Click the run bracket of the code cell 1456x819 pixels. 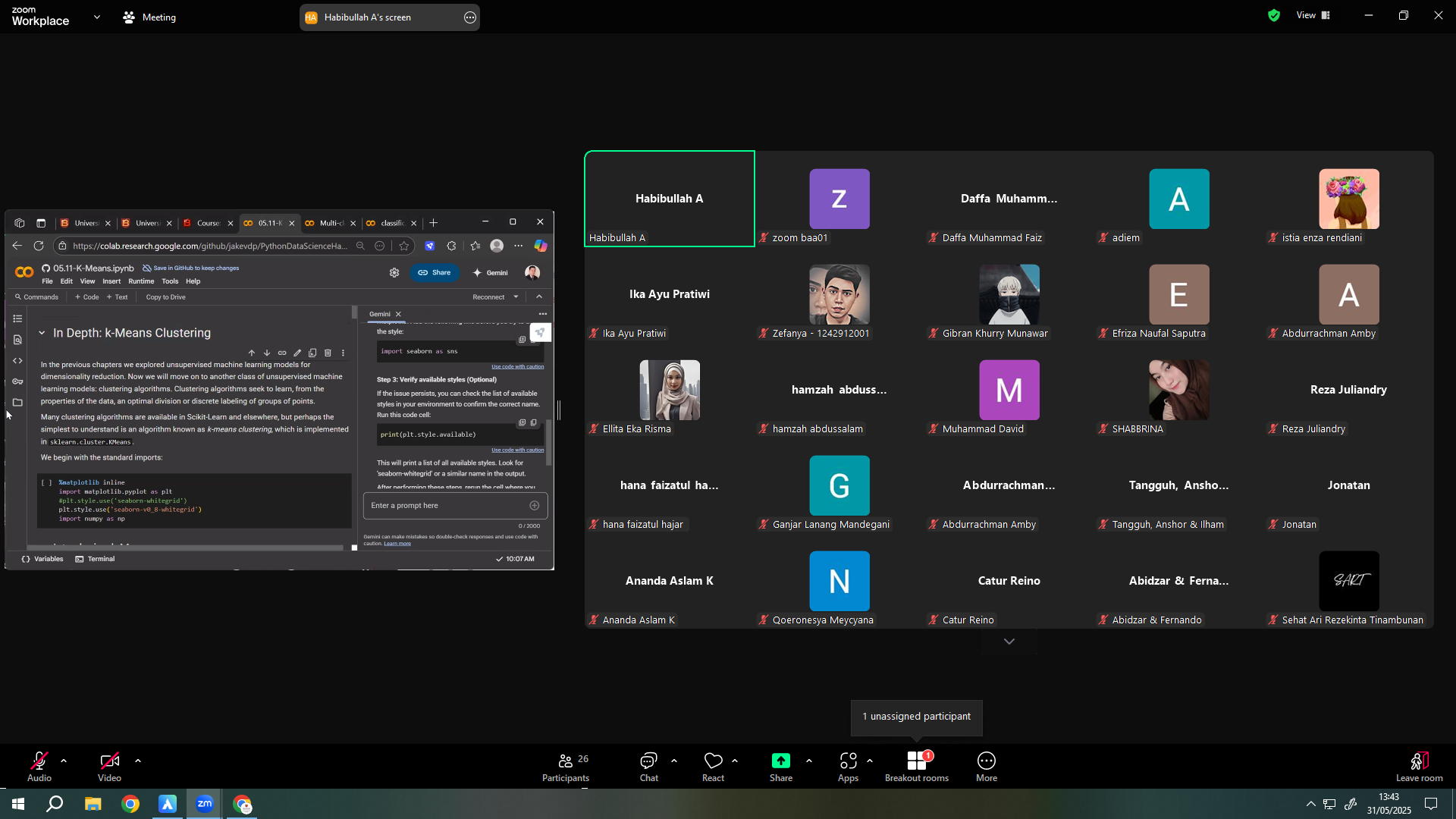(47, 482)
